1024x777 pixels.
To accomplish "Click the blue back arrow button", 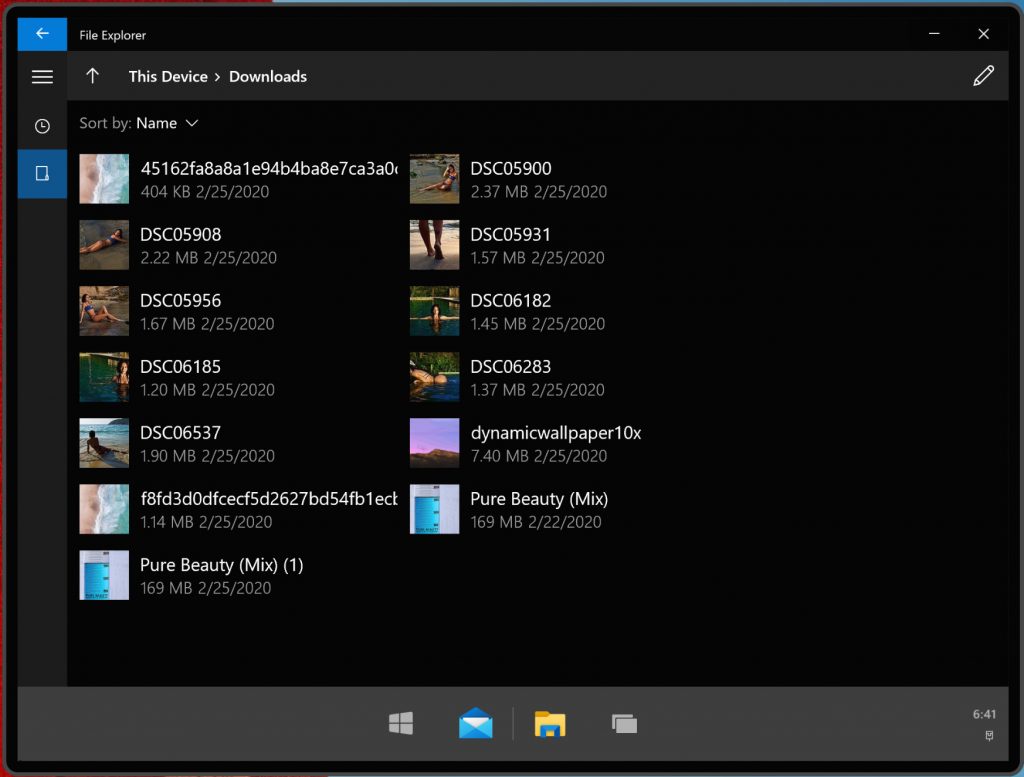I will 42,34.
